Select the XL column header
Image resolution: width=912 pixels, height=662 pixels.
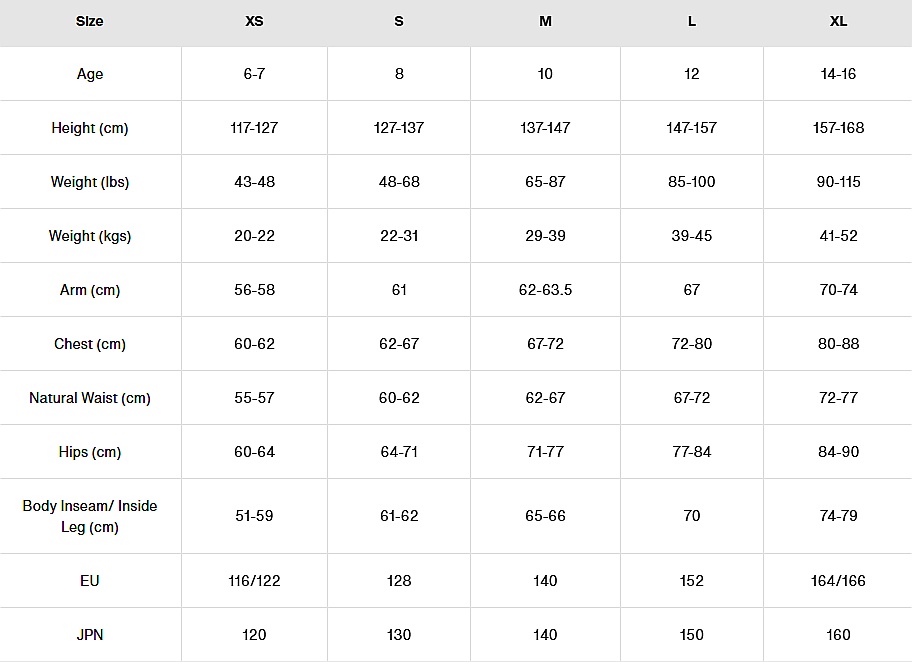tap(838, 21)
